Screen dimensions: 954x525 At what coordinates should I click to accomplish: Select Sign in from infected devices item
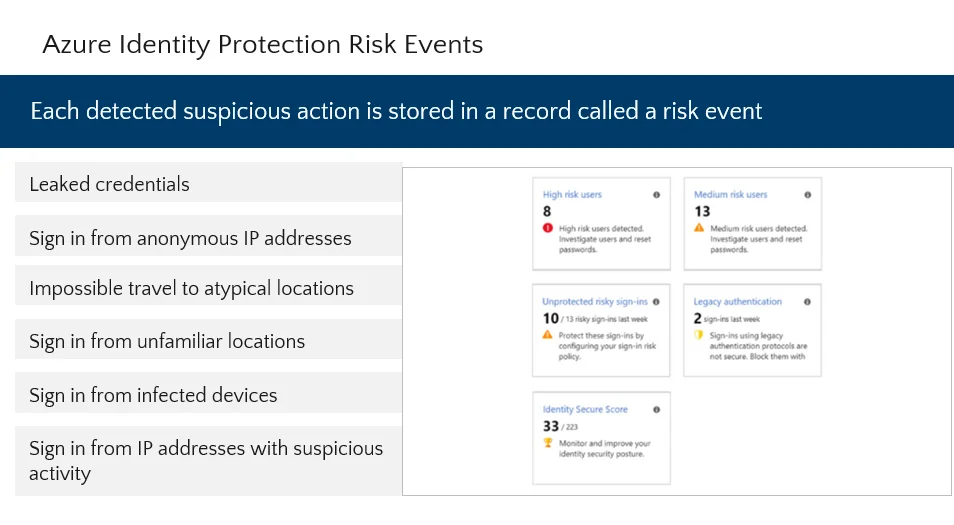tap(208, 393)
